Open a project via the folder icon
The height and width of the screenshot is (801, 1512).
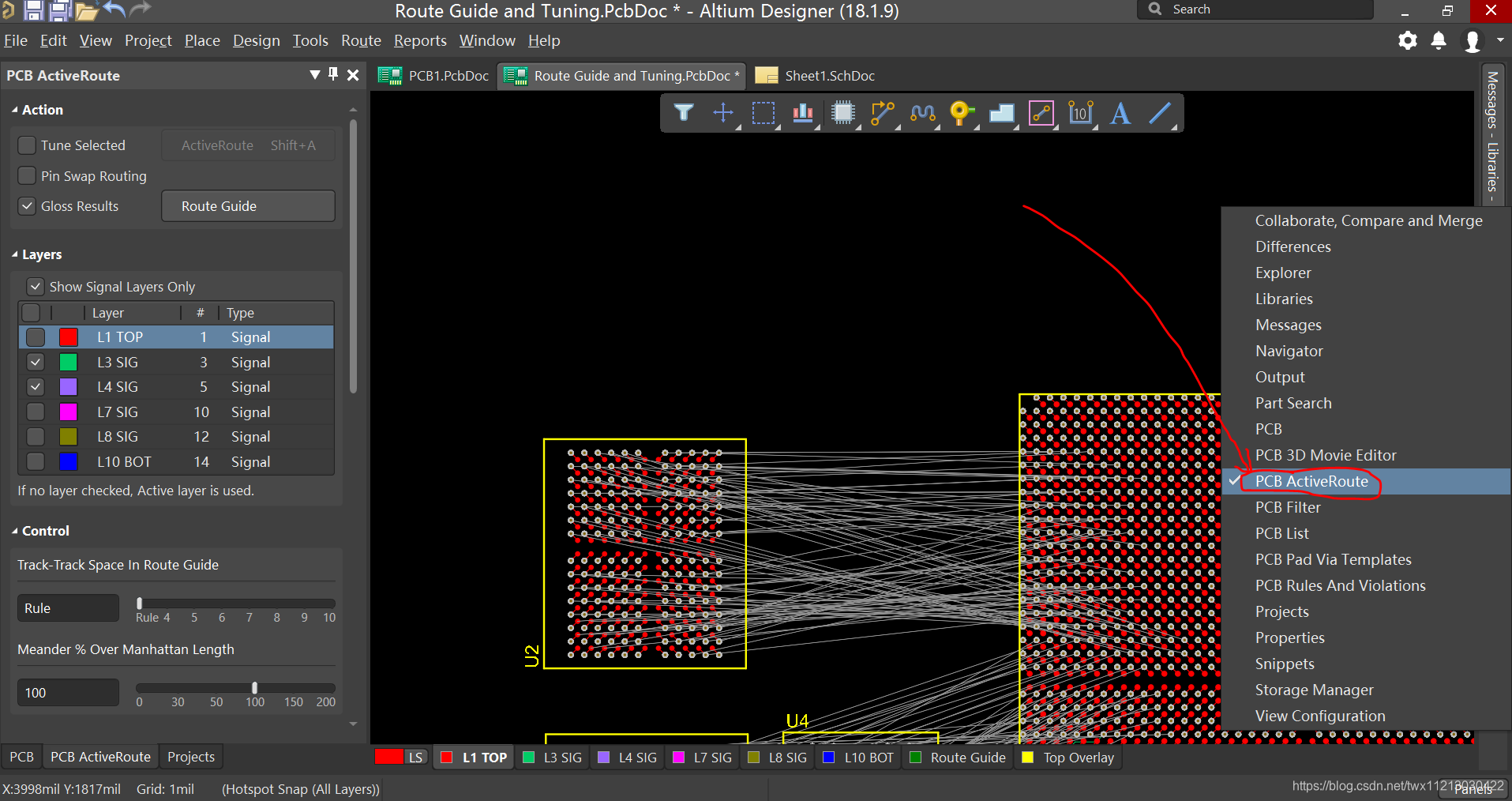87,11
